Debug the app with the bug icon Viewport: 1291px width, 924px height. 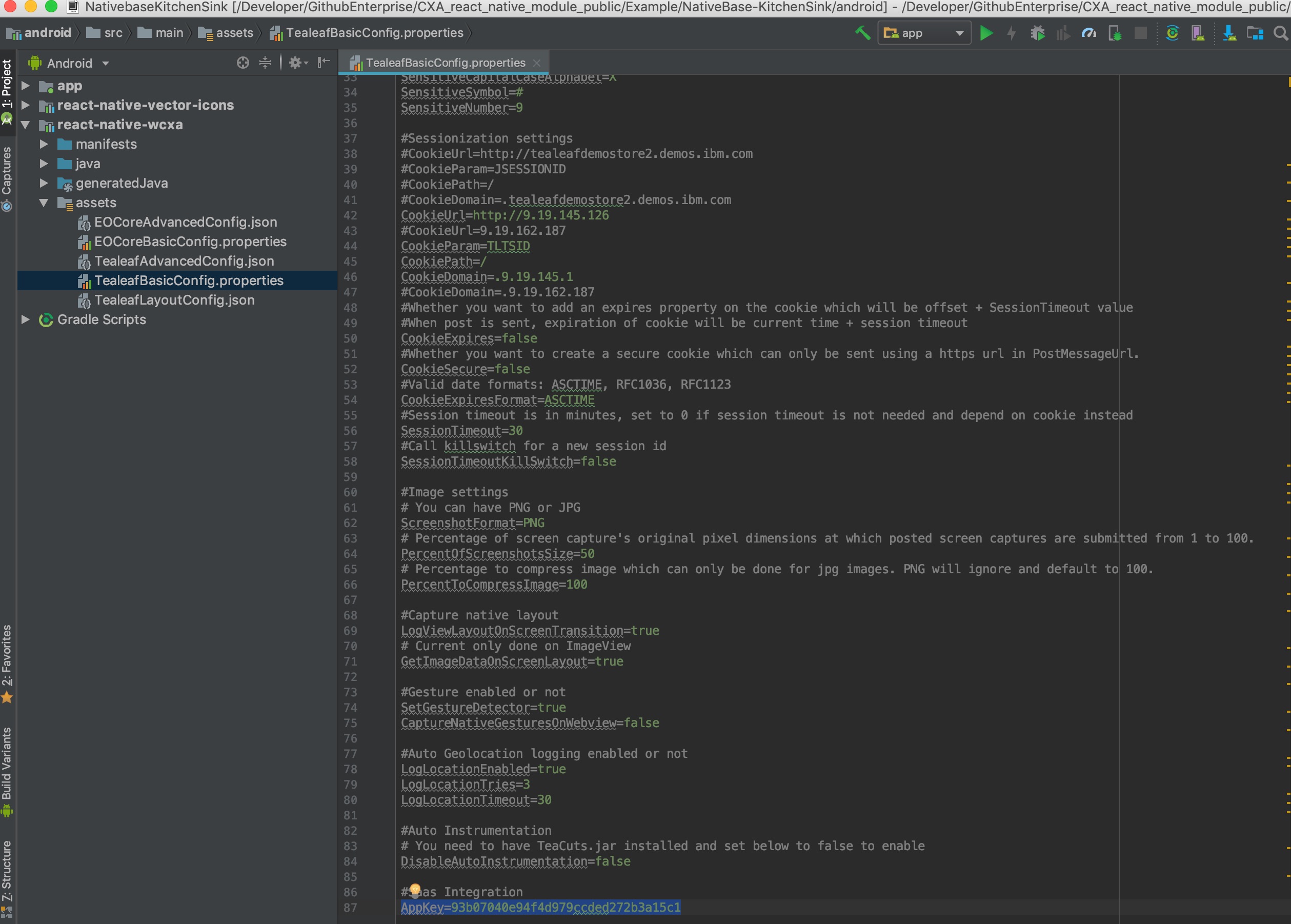(1037, 33)
